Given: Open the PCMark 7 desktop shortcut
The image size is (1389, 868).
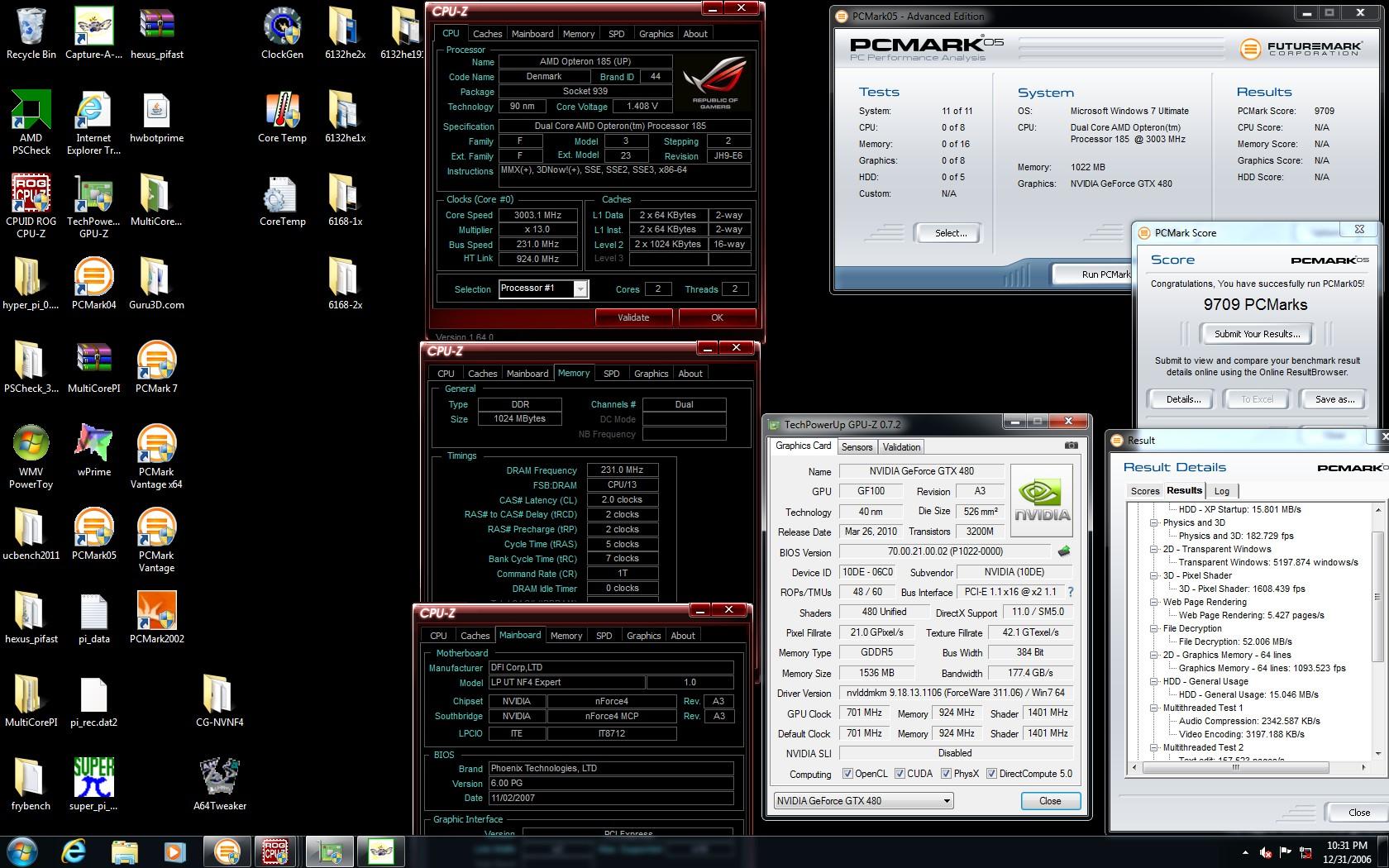Looking at the screenshot, I should (156, 367).
